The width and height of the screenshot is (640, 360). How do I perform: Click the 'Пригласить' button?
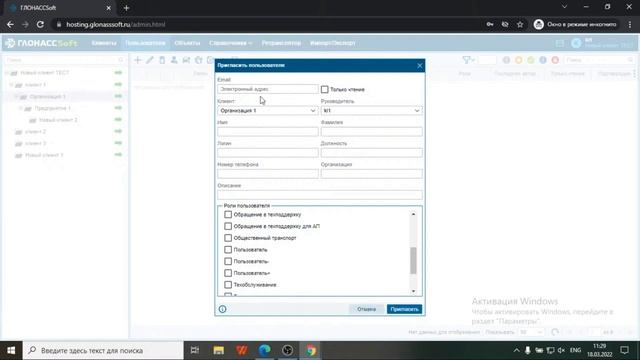tap(404, 309)
